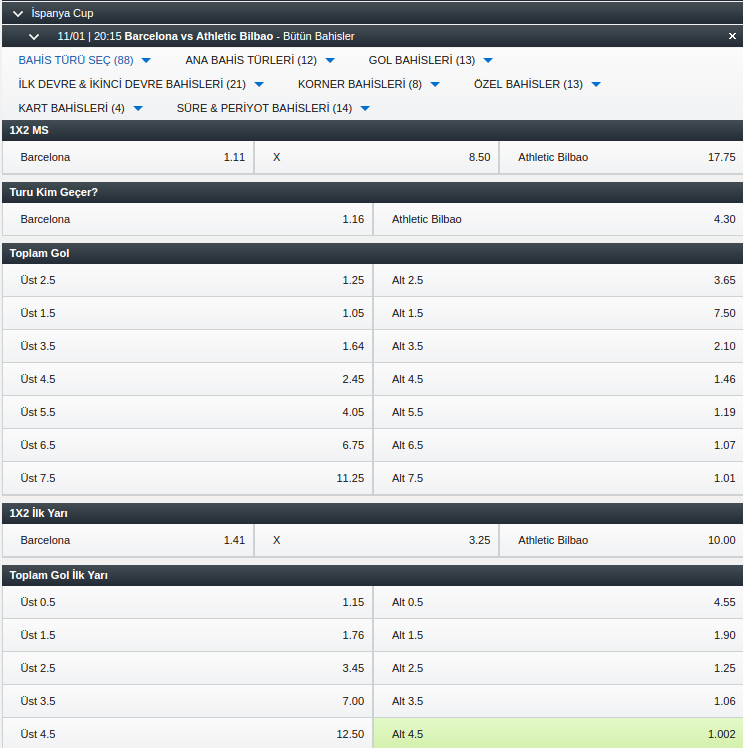The height and width of the screenshot is (748, 743).
Task: Choose Üst 1.5 at 1.05 Toplam Gol
Action: [187, 313]
